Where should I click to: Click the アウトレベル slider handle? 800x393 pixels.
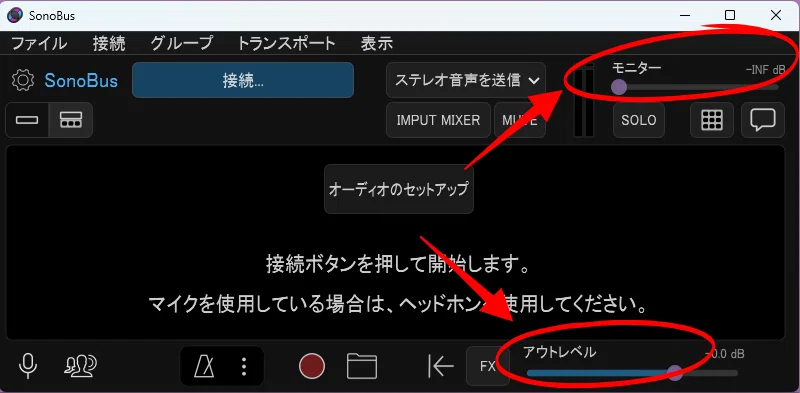pos(674,373)
